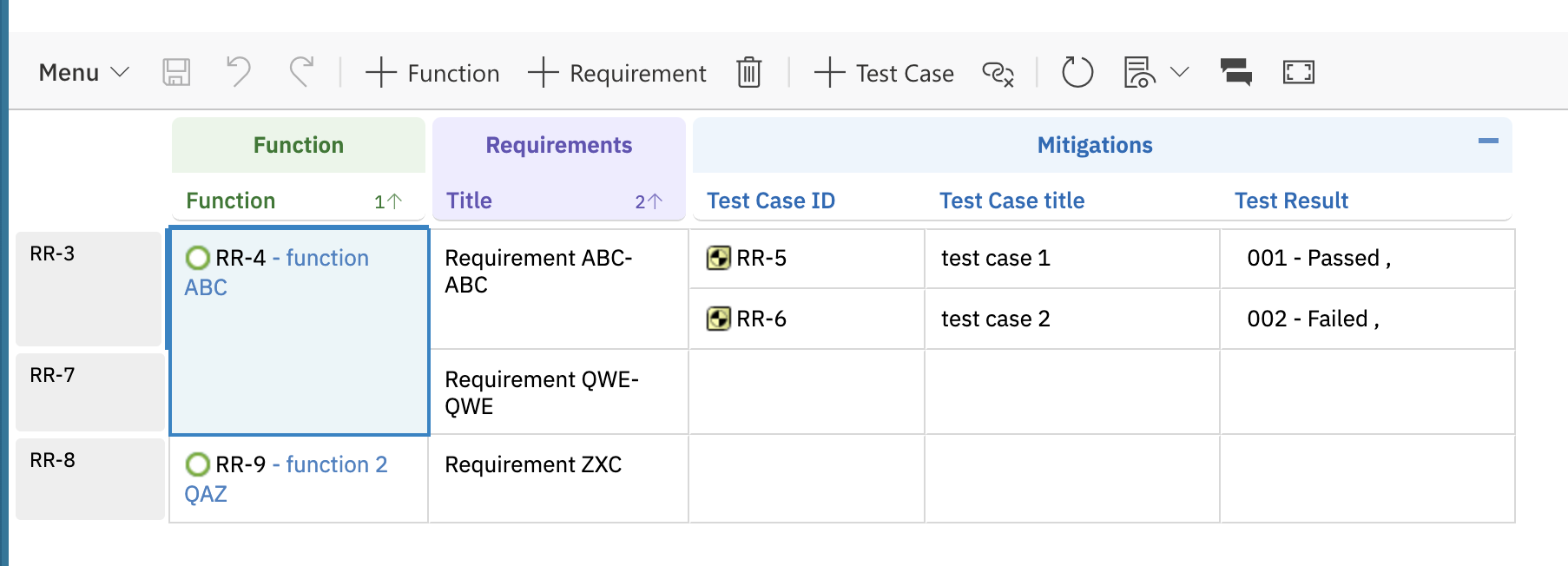
Task: Click the RR-5 test case icon
Action: 718,258
